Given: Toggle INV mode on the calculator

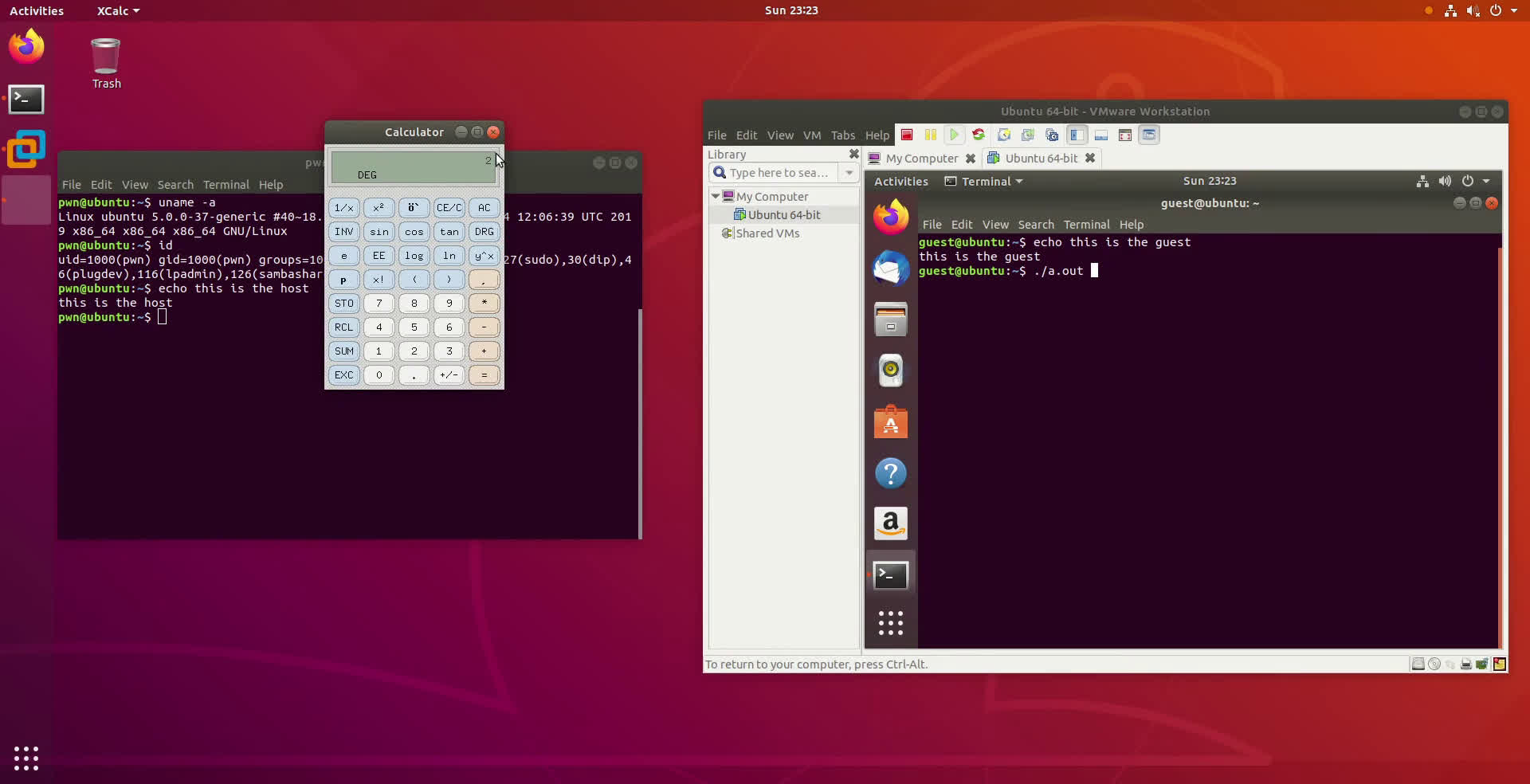Looking at the screenshot, I should [x=343, y=232].
